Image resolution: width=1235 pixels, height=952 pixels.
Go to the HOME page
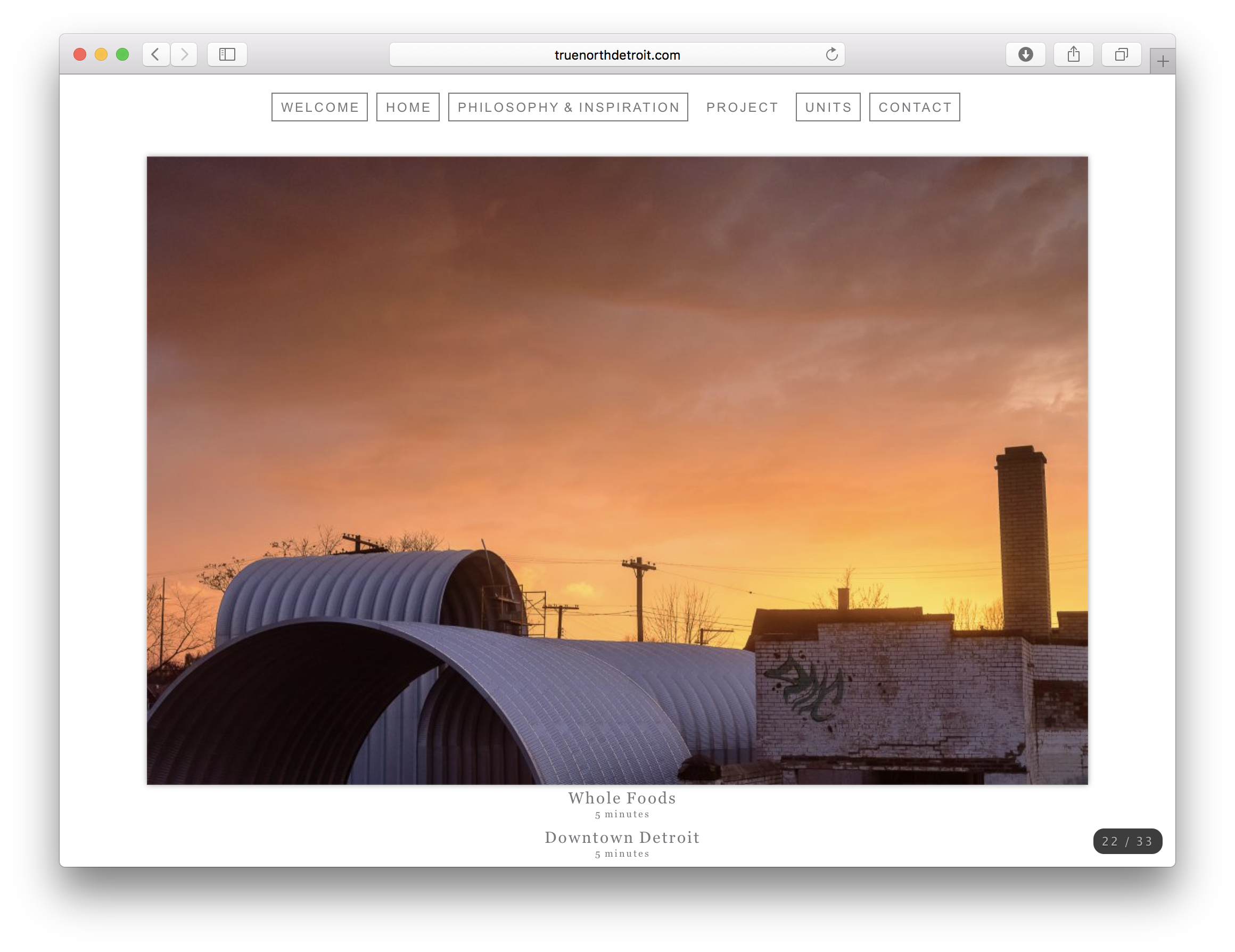coord(408,108)
